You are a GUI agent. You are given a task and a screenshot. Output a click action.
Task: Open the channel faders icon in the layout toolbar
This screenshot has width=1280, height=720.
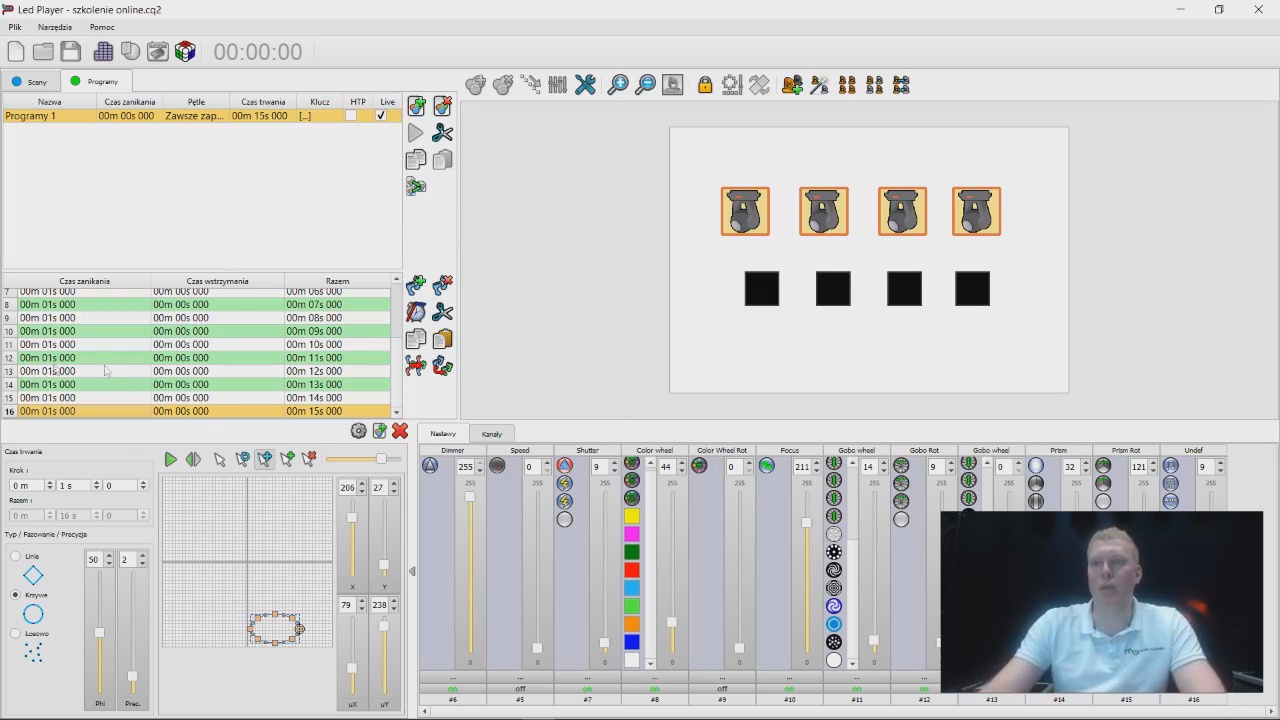558,86
